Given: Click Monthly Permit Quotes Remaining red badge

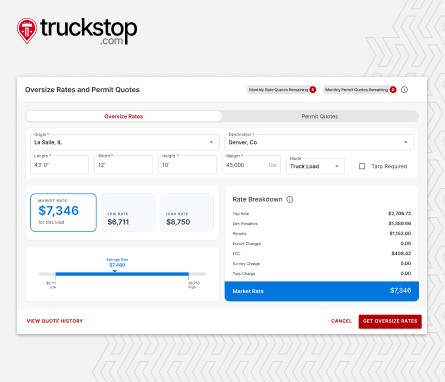Looking at the screenshot, I should 393,90.
